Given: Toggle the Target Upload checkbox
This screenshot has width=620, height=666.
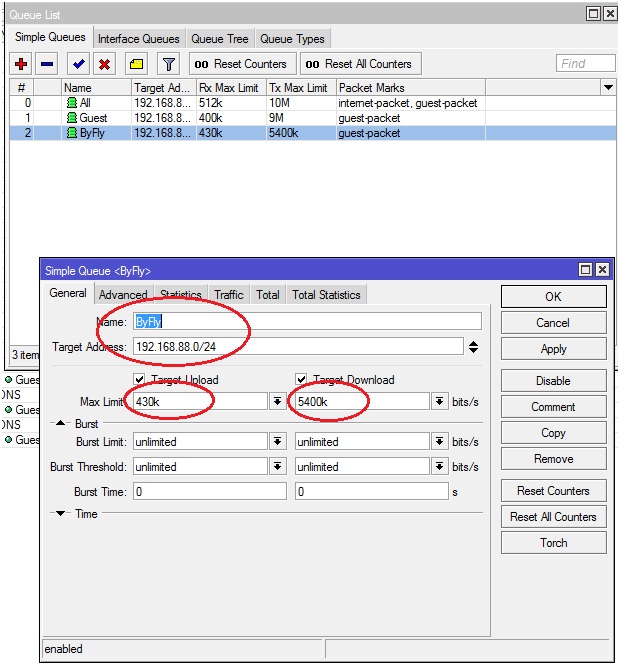Looking at the screenshot, I should [x=140, y=380].
